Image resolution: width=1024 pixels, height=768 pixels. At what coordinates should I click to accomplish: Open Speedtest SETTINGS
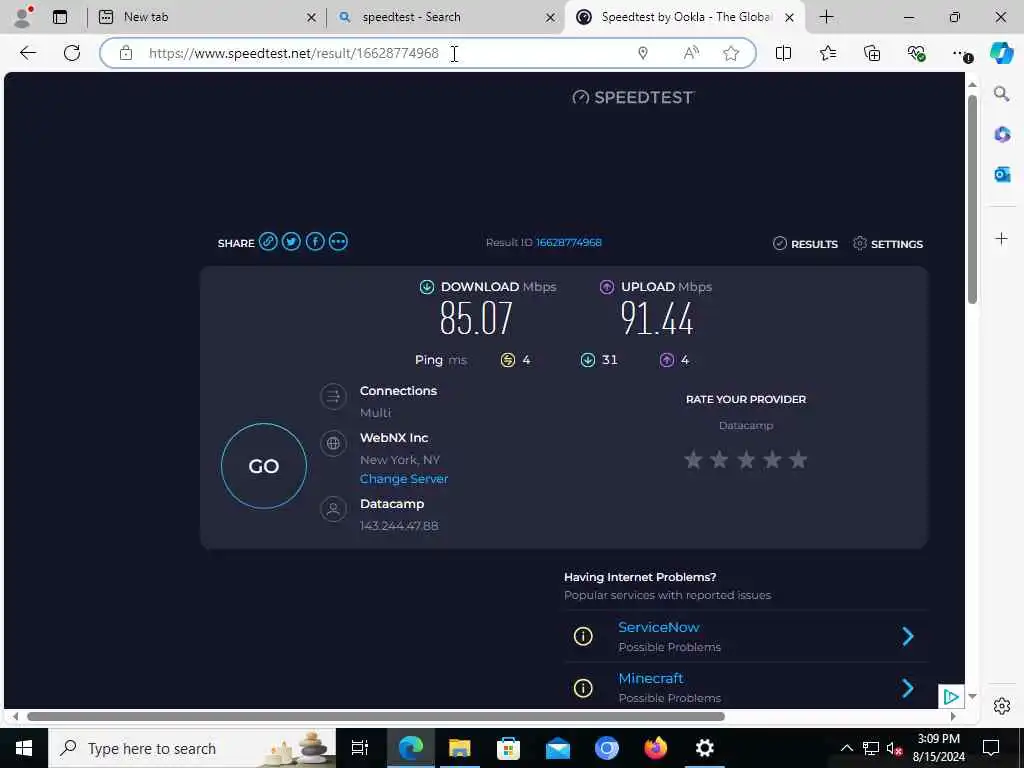coord(888,244)
